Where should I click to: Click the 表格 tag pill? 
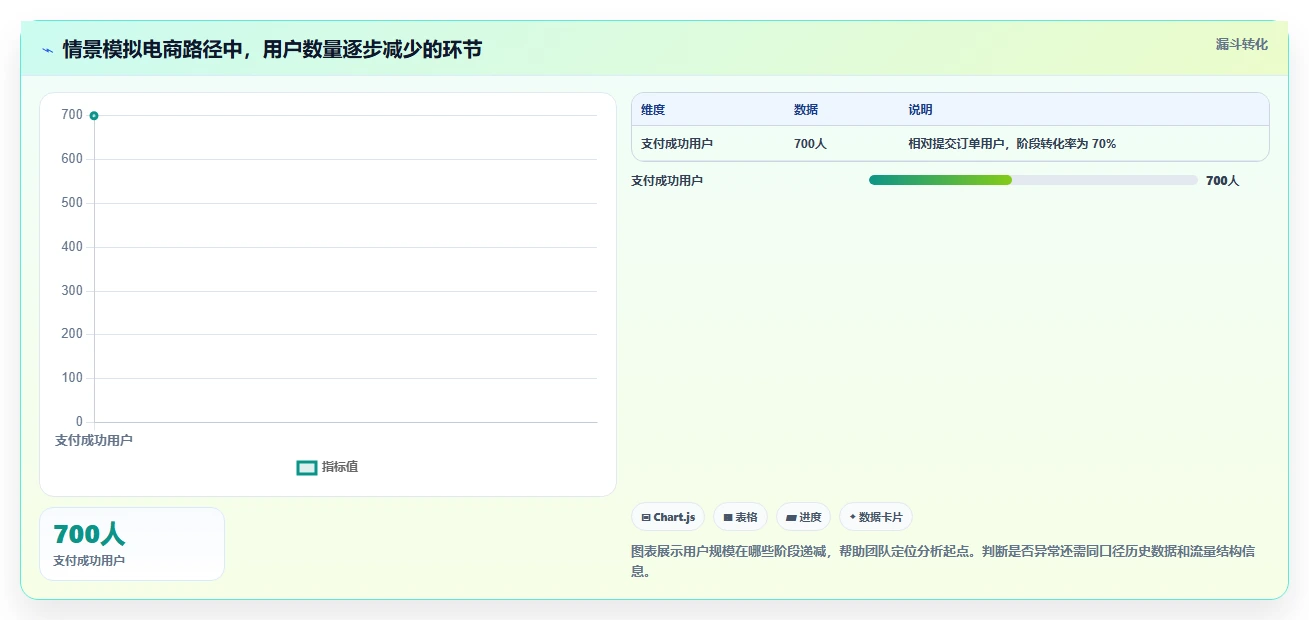point(740,517)
